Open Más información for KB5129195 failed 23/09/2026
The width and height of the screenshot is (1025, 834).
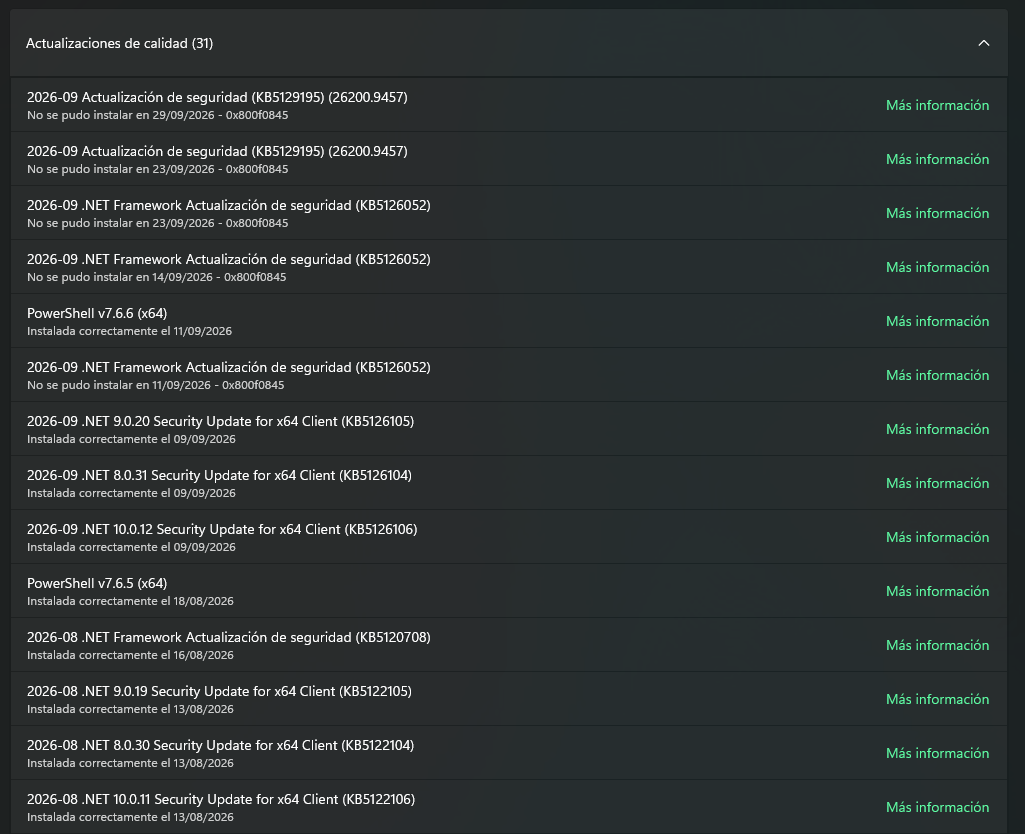point(937,159)
